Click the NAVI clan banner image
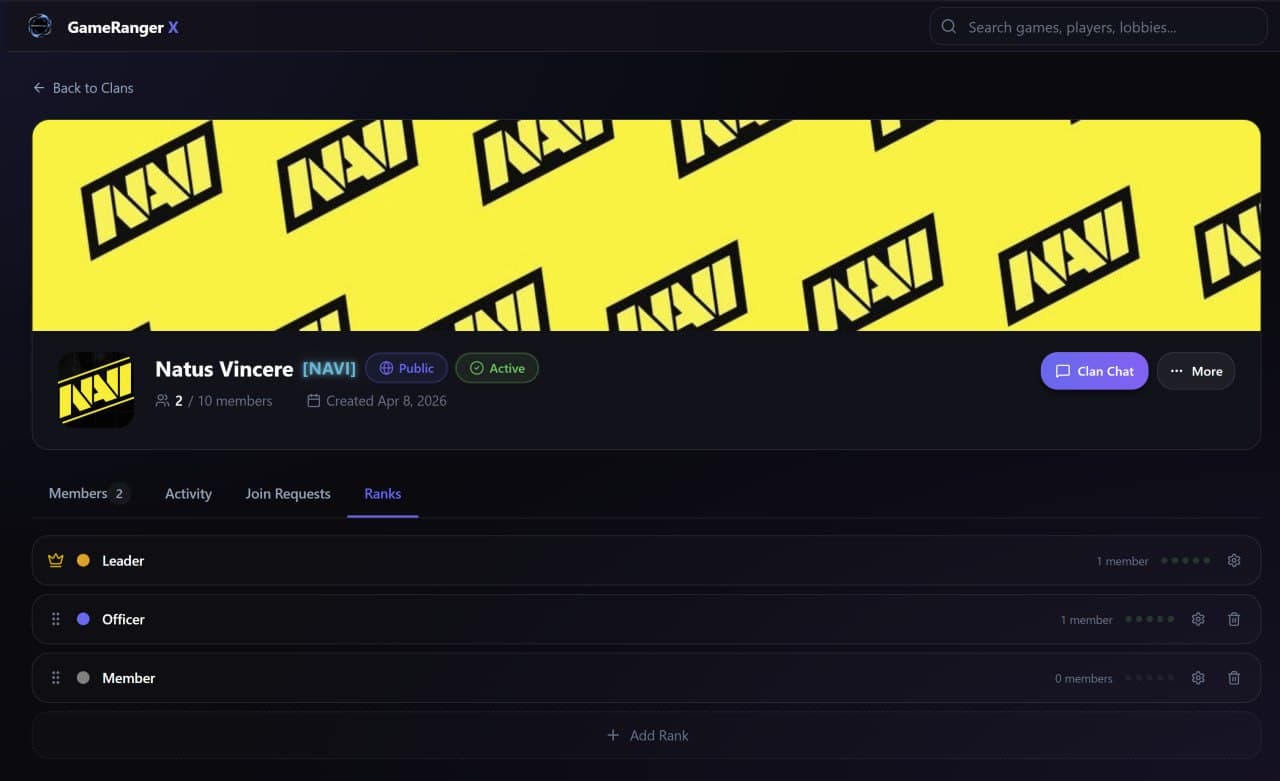 point(646,225)
